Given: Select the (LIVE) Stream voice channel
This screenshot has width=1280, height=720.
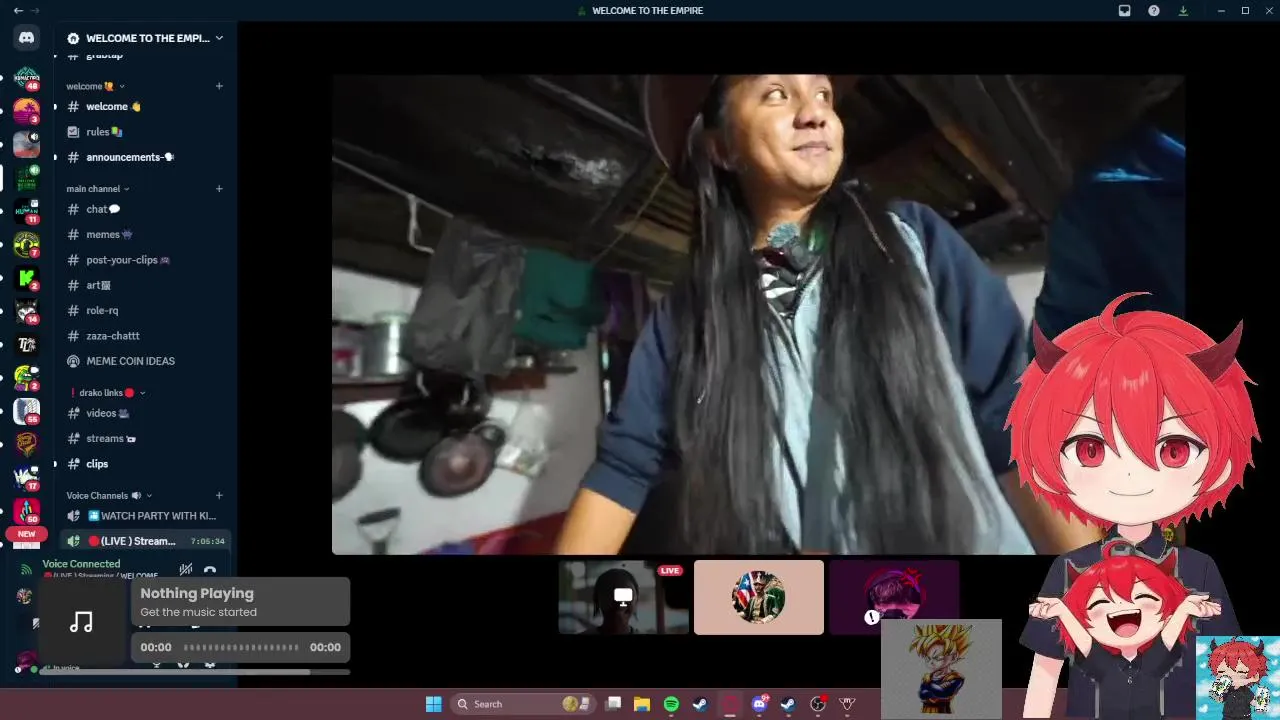Looking at the screenshot, I should 146,541.
